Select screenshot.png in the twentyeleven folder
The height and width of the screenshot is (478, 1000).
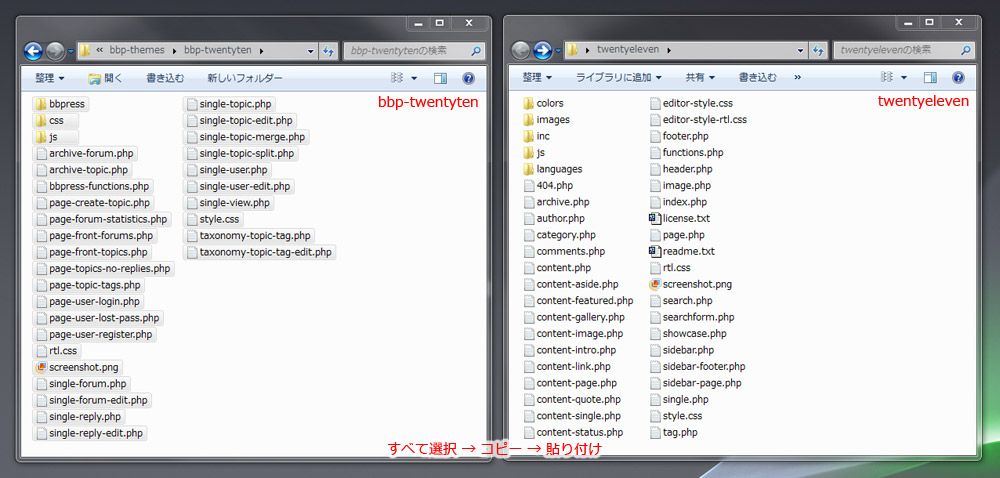[x=696, y=284]
